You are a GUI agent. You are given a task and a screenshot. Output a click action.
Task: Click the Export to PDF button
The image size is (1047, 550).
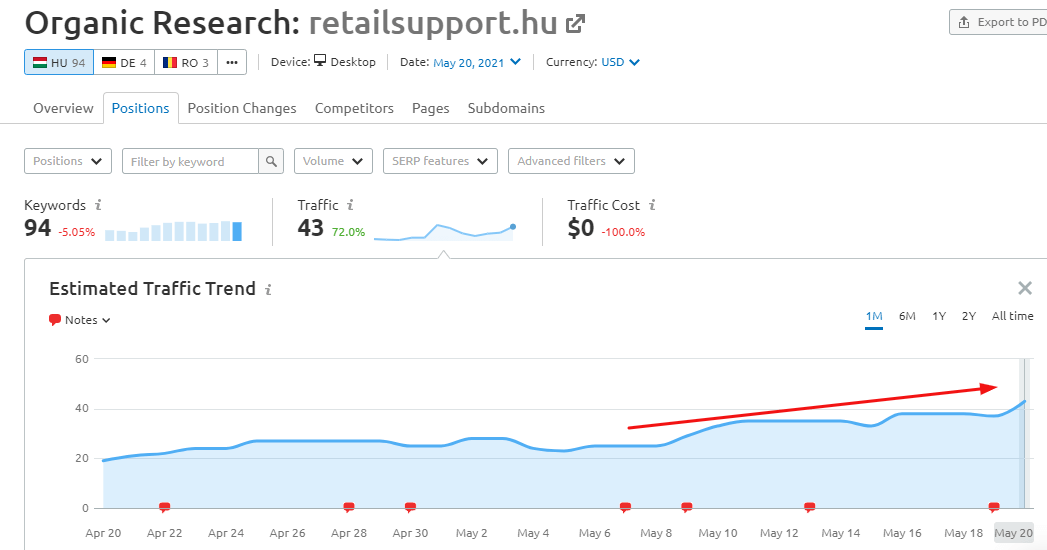pyautogui.click(x=999, y=22)
